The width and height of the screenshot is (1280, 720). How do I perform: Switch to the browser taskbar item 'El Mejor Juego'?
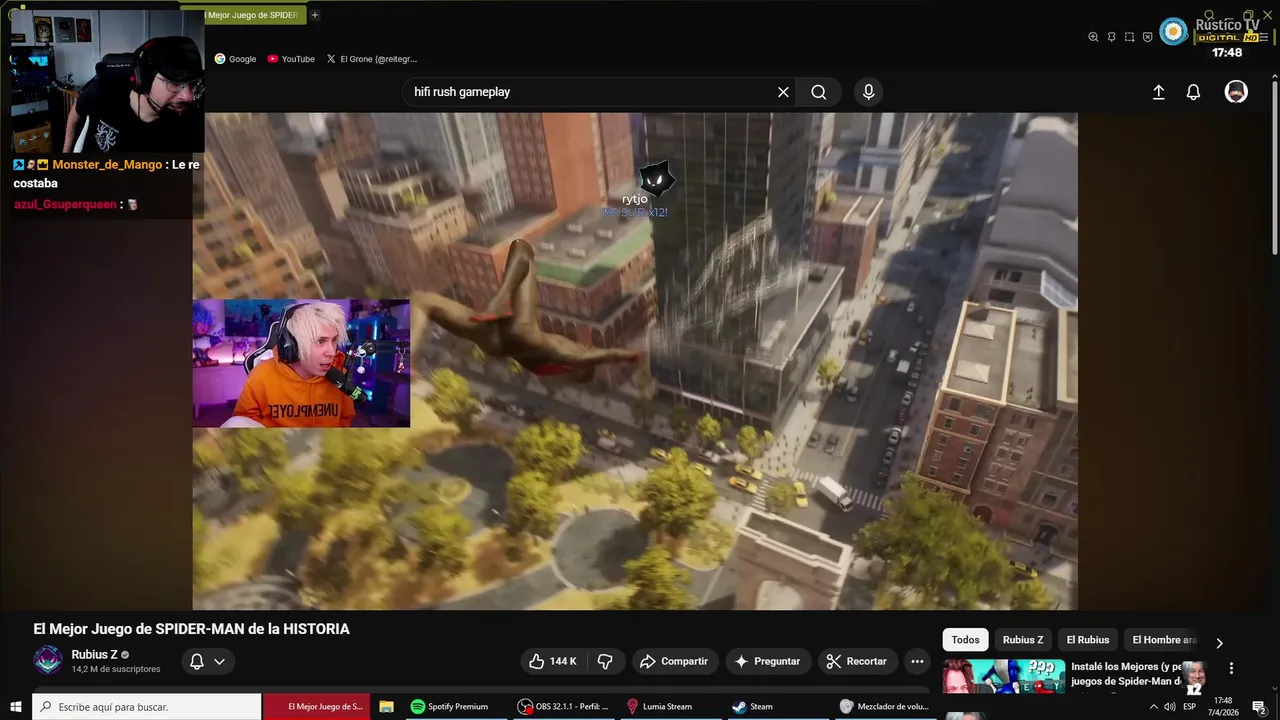pos(316,706)
